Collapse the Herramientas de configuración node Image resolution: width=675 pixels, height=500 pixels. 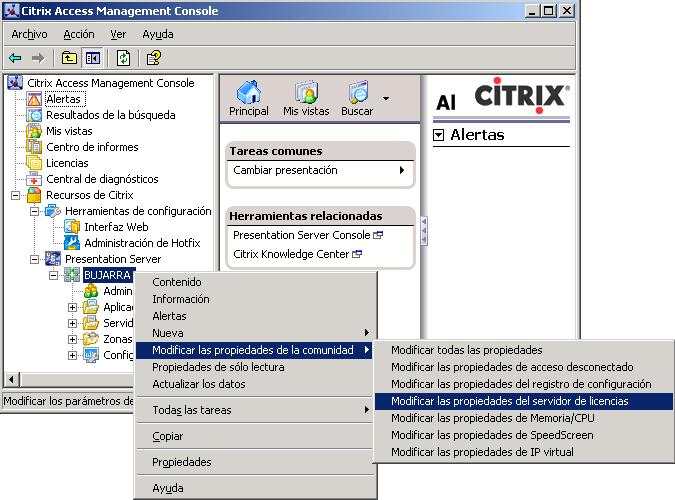[34, 211]
